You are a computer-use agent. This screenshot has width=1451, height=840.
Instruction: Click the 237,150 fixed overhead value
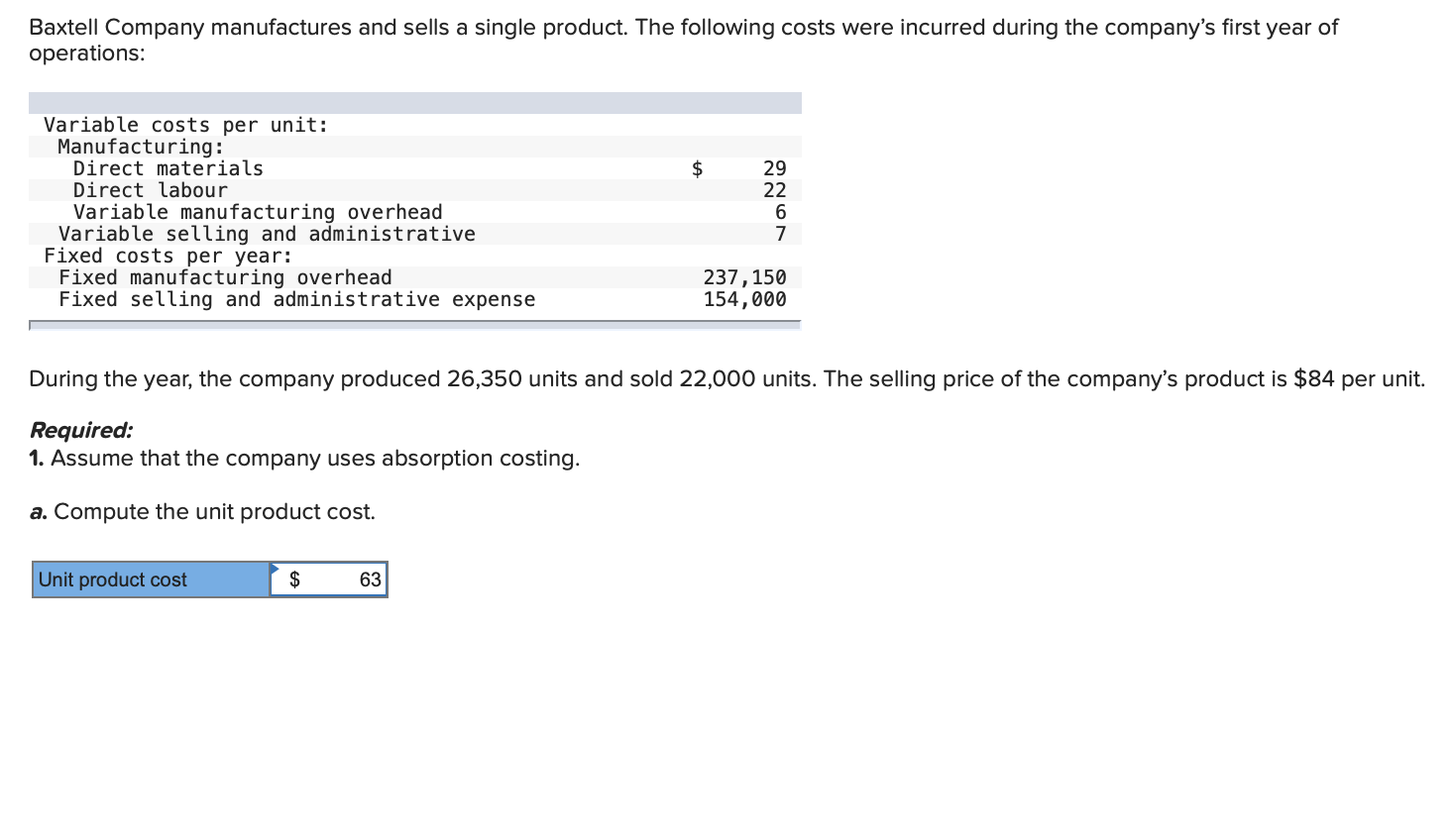coord(744,277)
